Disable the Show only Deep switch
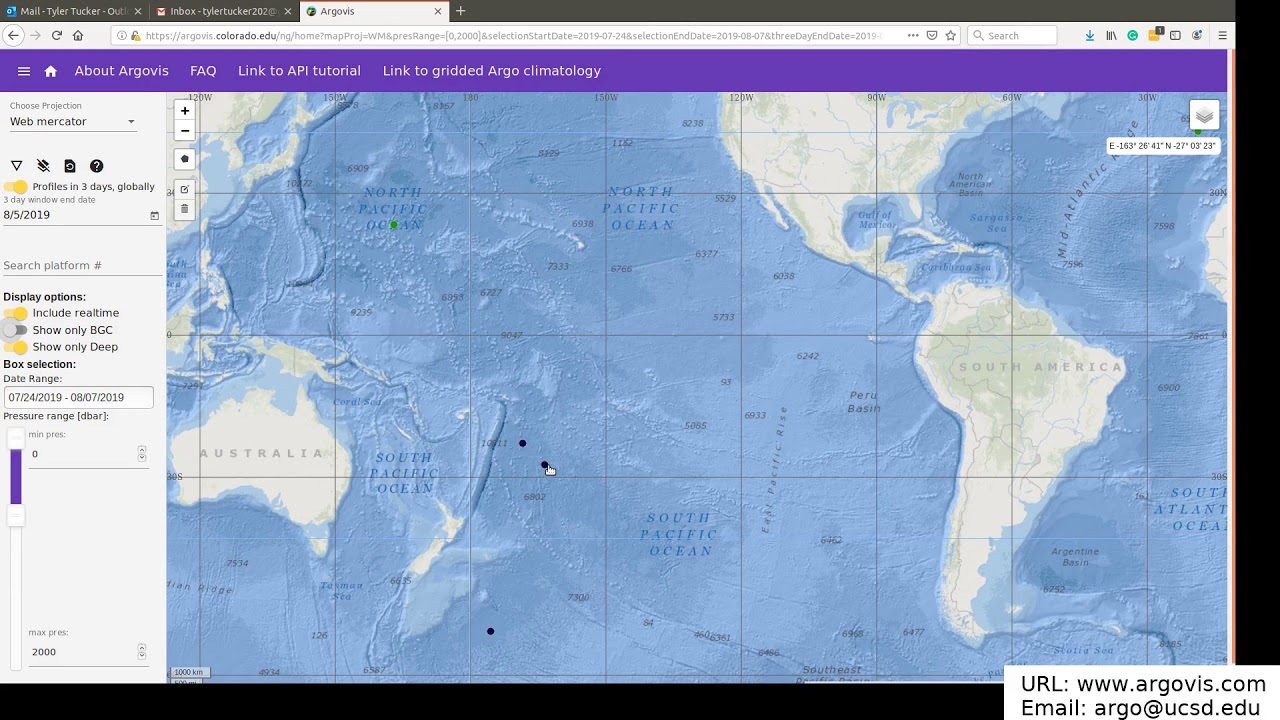The height and width of the screenshot is (720, 1280). [16, 347]
